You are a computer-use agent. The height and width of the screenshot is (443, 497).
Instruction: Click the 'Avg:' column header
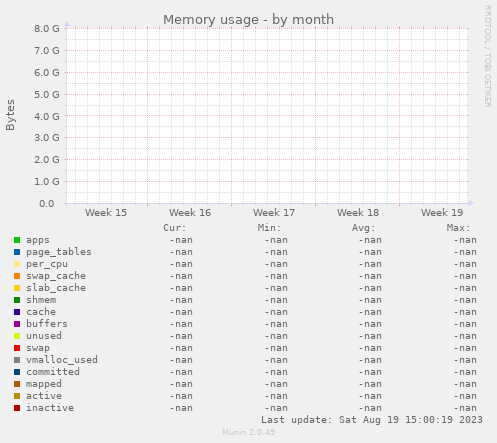(364, 228)
